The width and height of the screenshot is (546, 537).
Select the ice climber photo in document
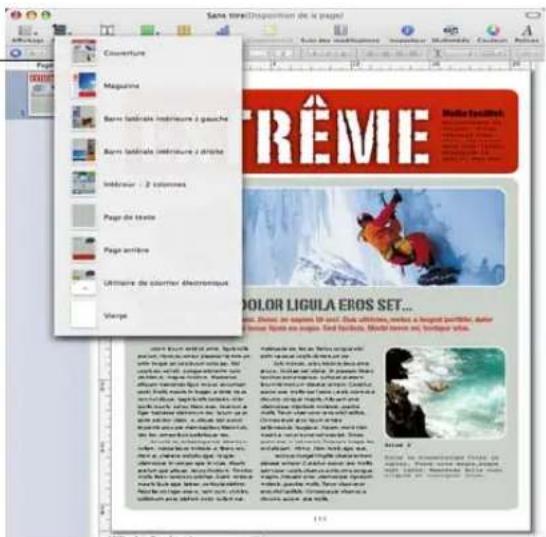(374, 238)
